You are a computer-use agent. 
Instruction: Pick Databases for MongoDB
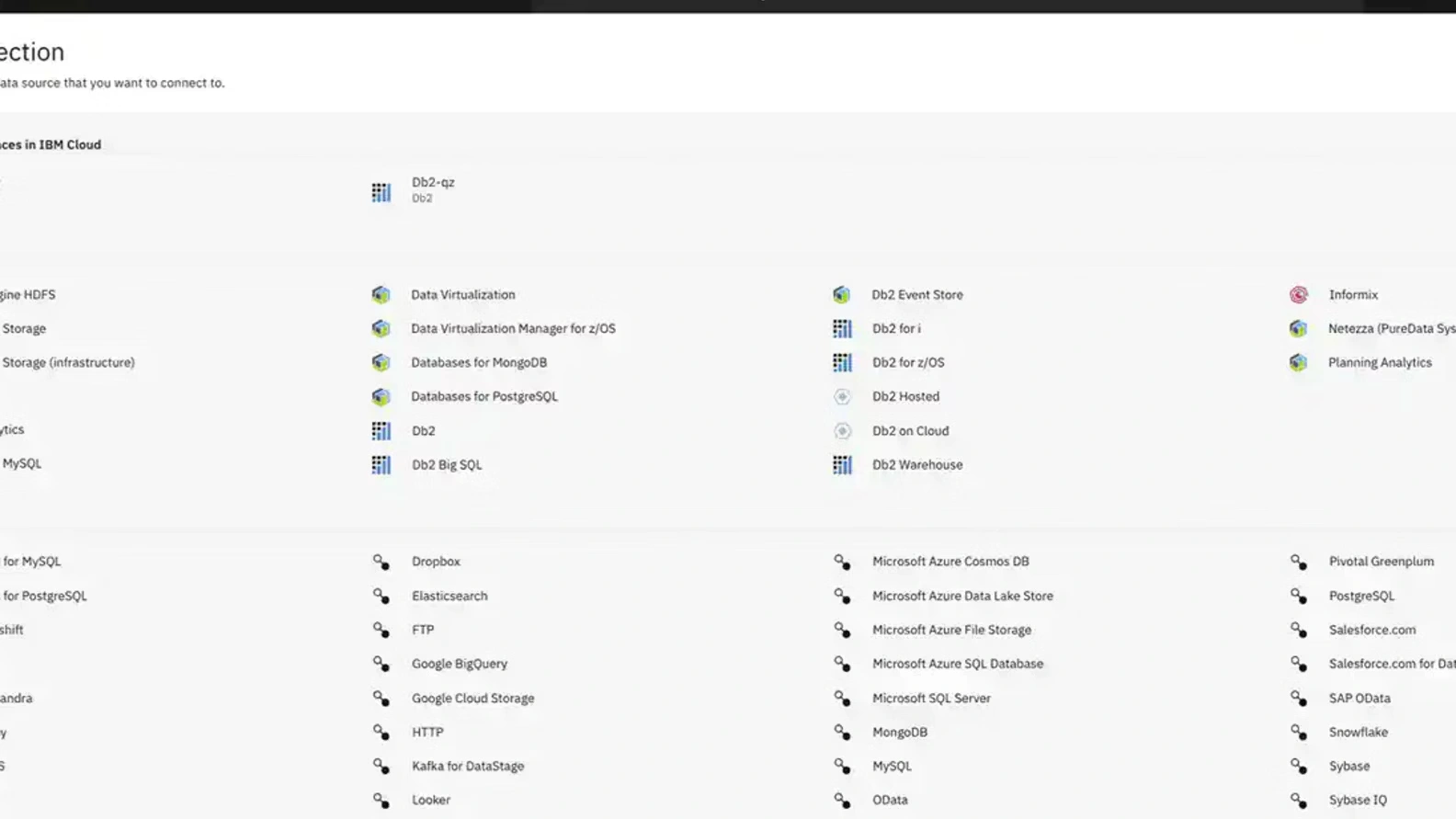point(478,363)
